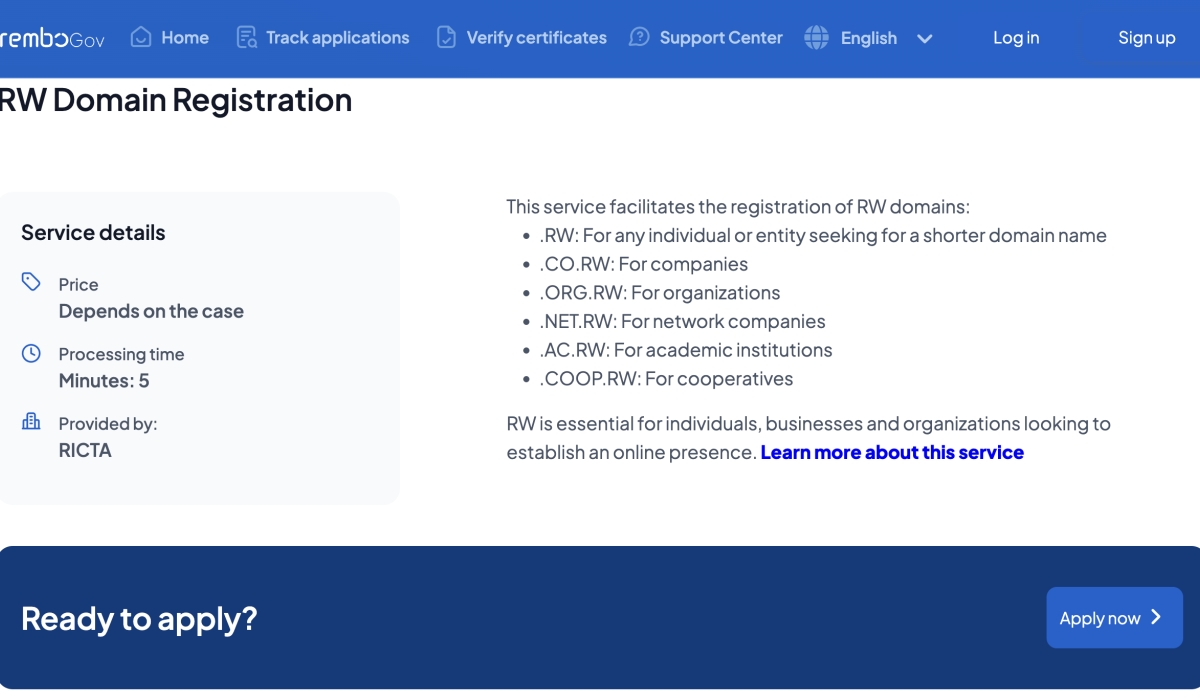Visit the Support Center

pos(721,38)
